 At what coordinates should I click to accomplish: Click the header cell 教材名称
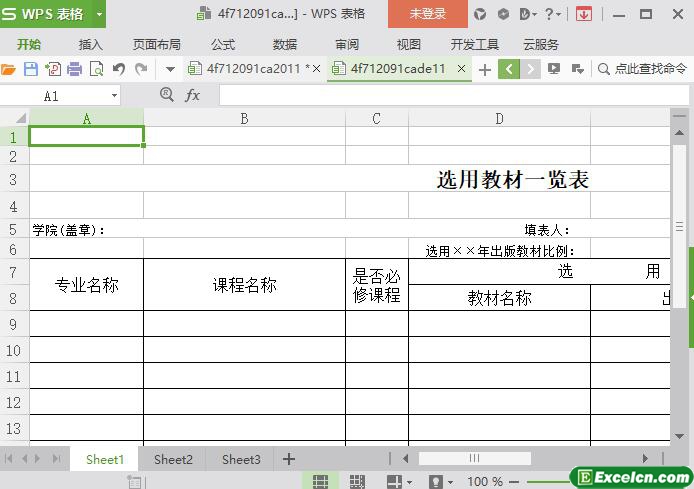[499, 298]
